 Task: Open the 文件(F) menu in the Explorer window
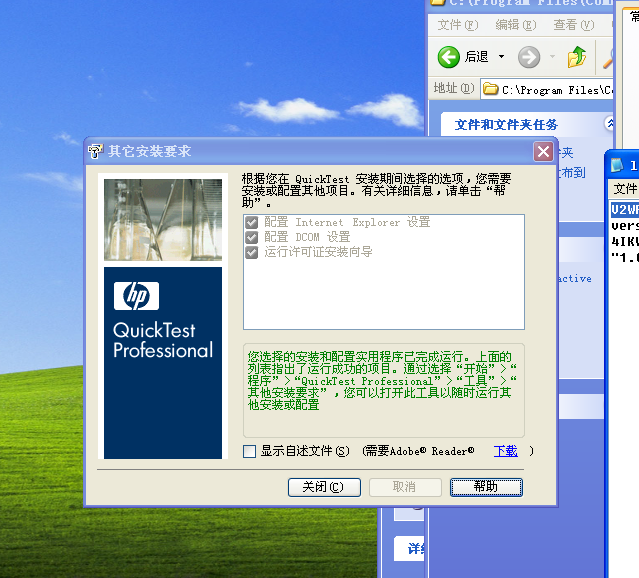[x=458, y=25]
